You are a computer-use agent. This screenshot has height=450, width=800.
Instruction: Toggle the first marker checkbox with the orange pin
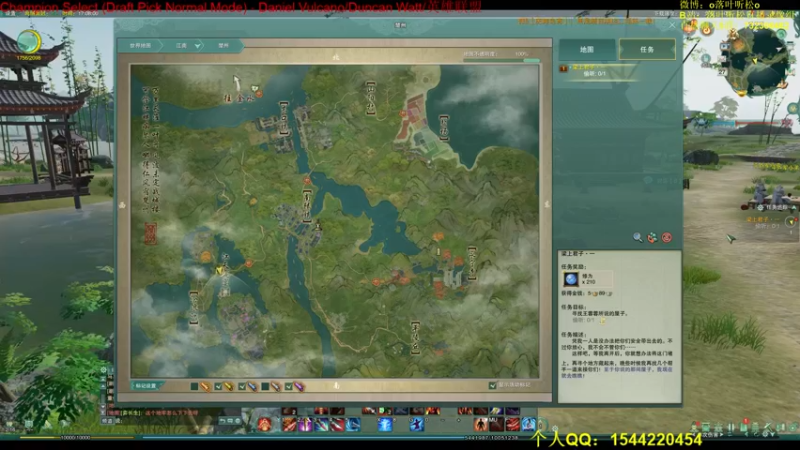(194, 387)
